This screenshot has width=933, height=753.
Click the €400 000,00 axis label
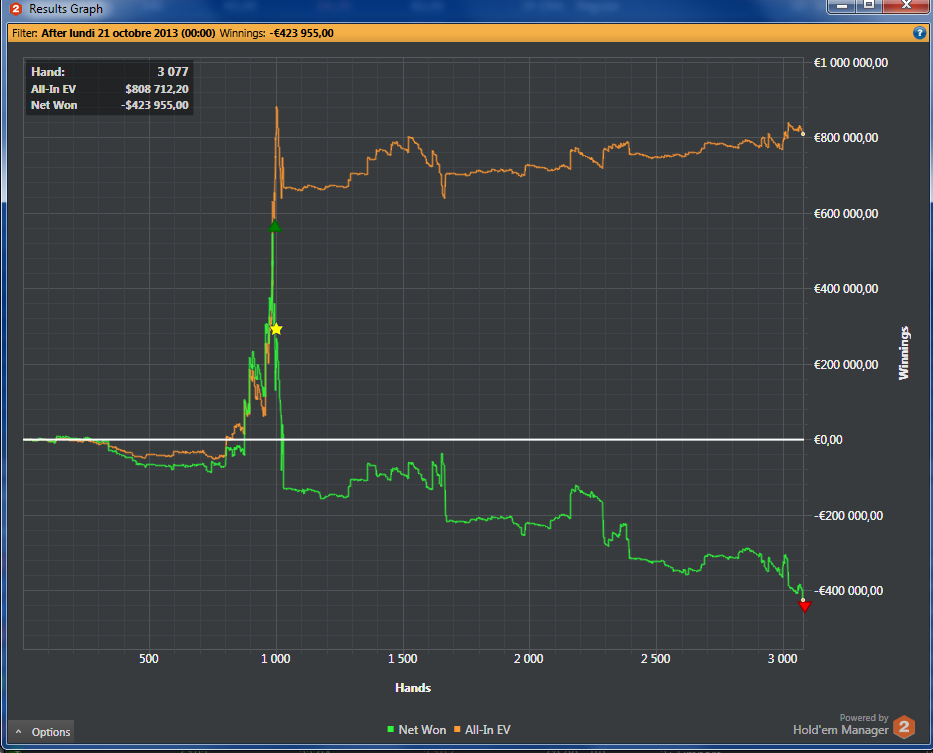click(x=846, y=289)
